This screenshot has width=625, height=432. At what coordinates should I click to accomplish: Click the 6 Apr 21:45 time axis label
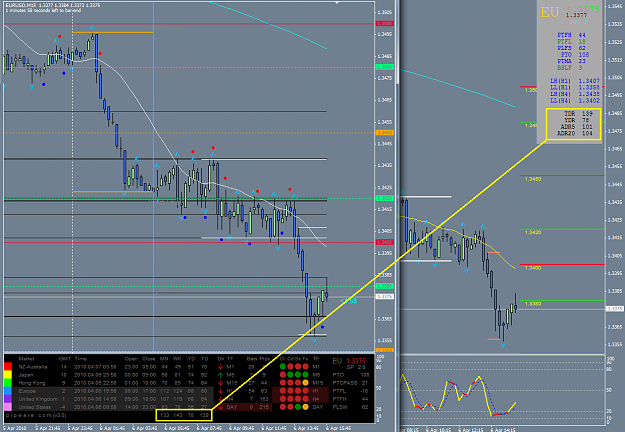pos(47,428)
